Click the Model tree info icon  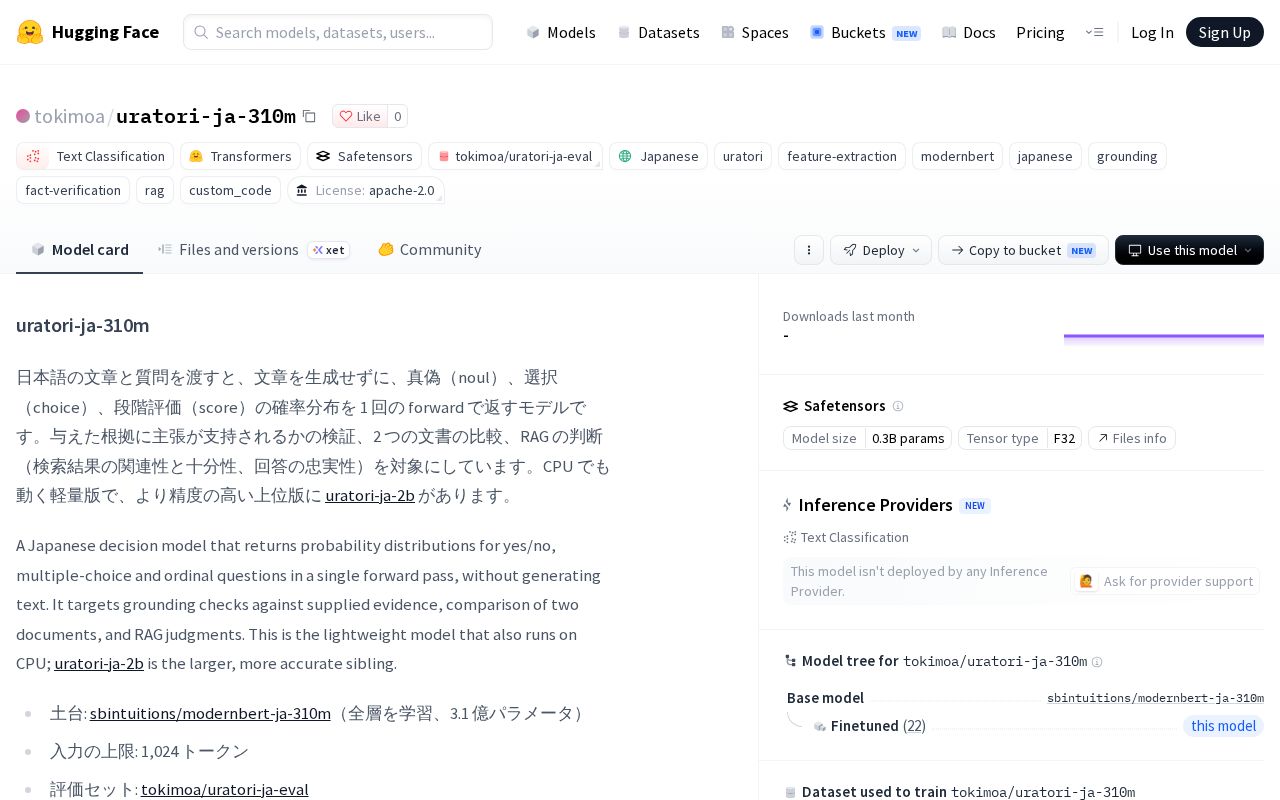tap(1097, 662)
